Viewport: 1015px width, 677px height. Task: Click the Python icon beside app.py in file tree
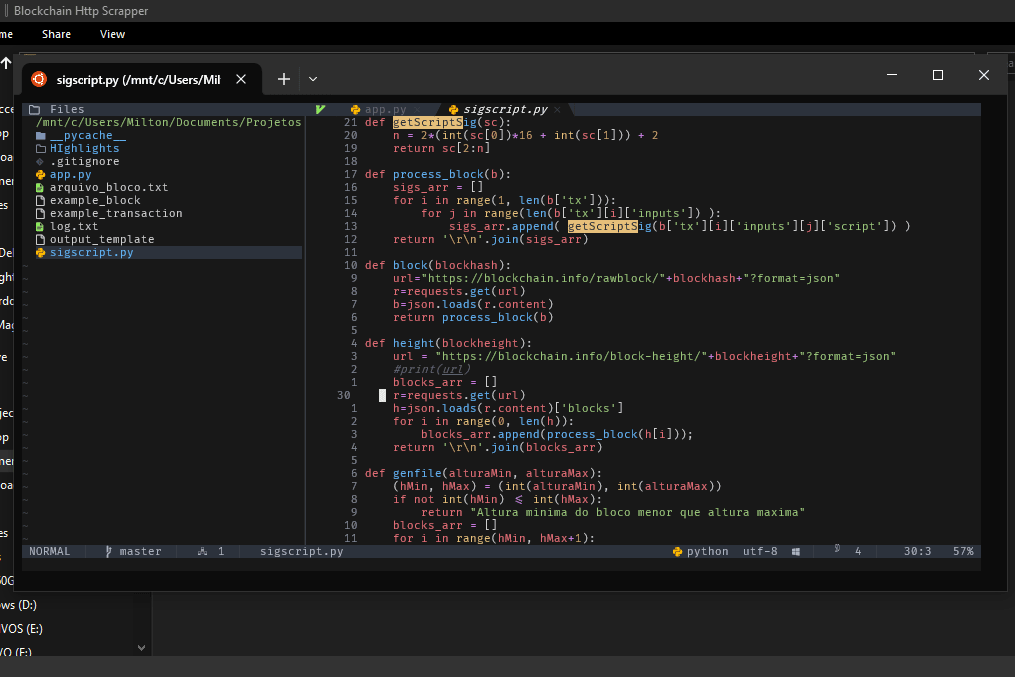pyautogui.click(x=40, y=174)
